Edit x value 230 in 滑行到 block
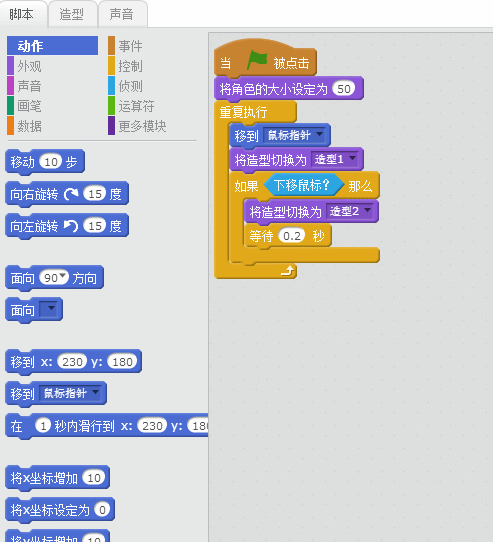The width and height of the screenshot is (493, 542). click(152, 426)
